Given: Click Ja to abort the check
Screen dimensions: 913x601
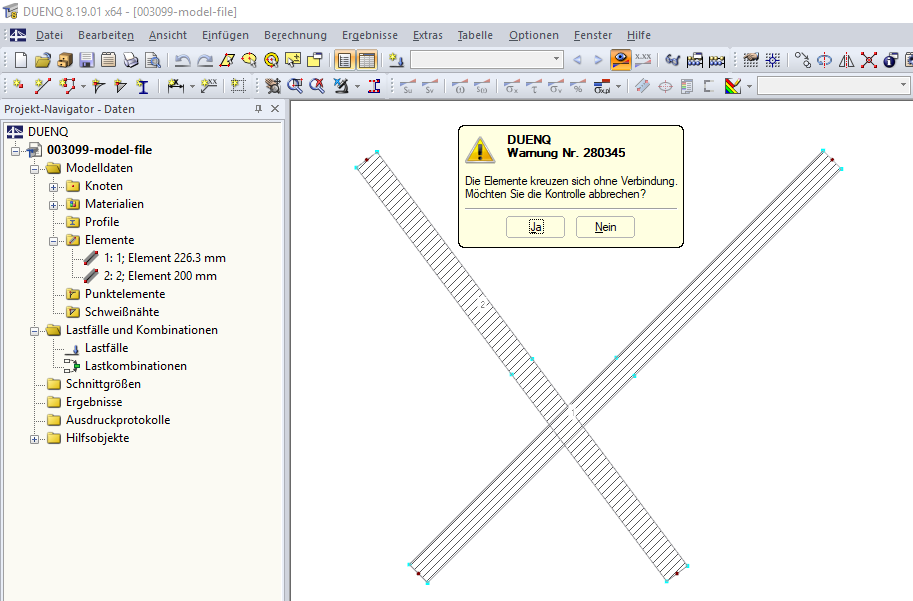Looking at the screenshot, I should [x=536, y=227].
